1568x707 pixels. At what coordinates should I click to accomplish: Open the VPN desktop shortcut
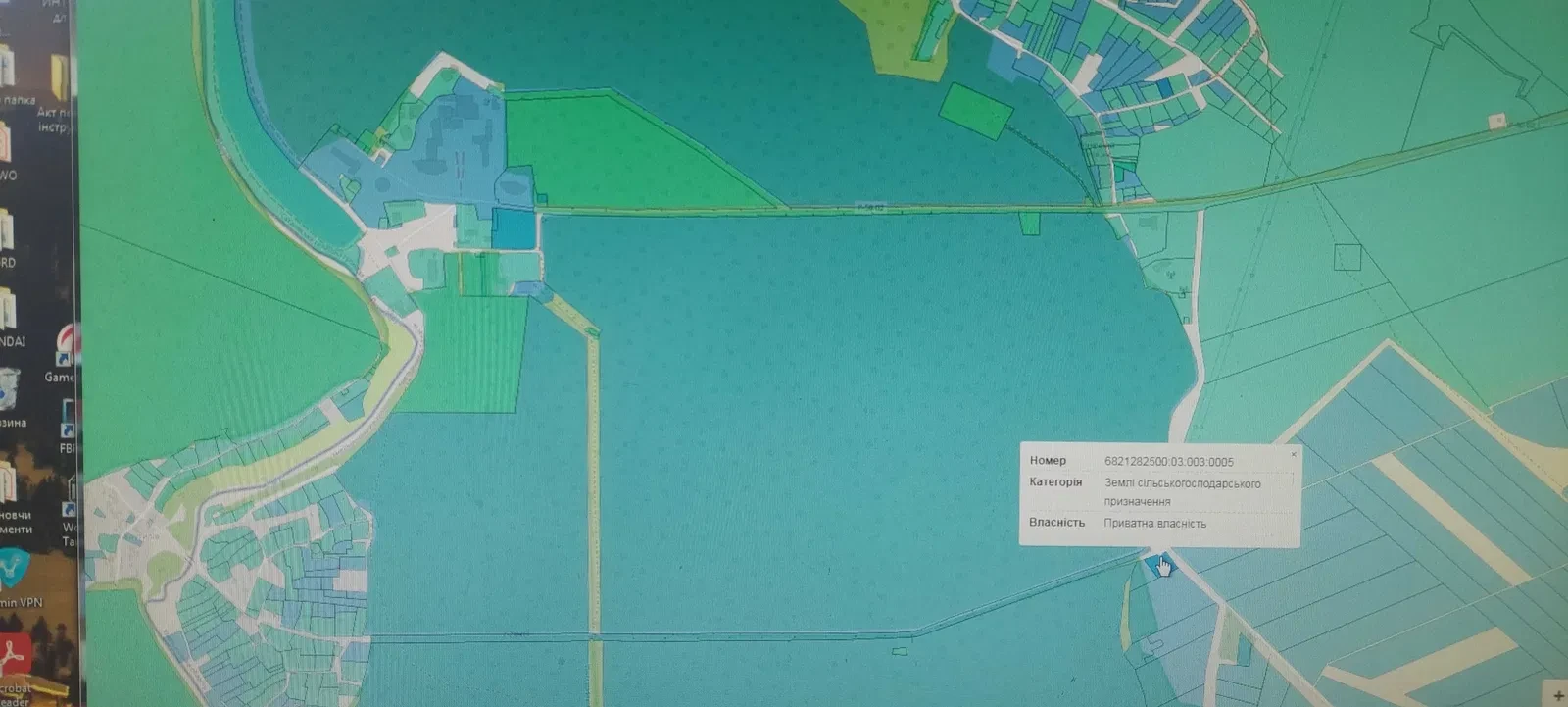[x=20, y=580]
